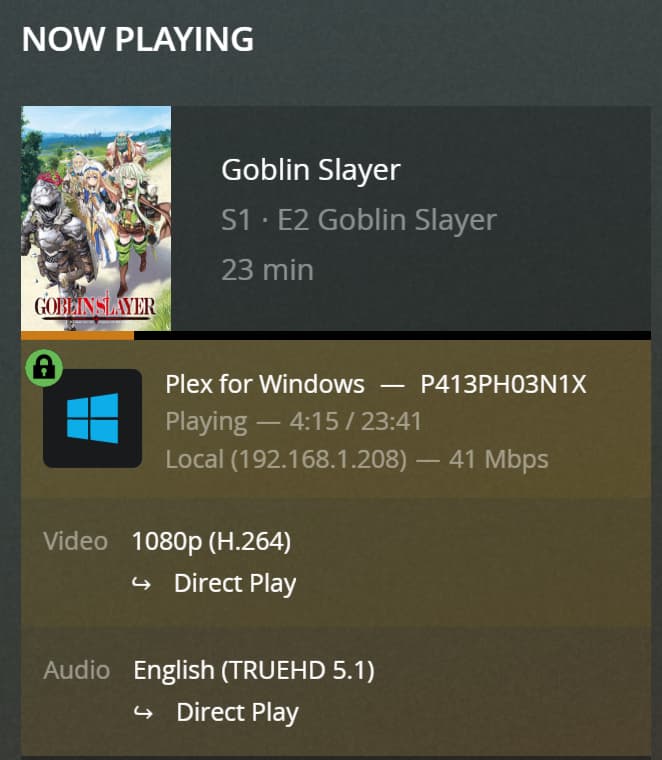Screen dimensions: 662x760
Task: Click the Windows platform logo icon
Action: coord(92,418)
